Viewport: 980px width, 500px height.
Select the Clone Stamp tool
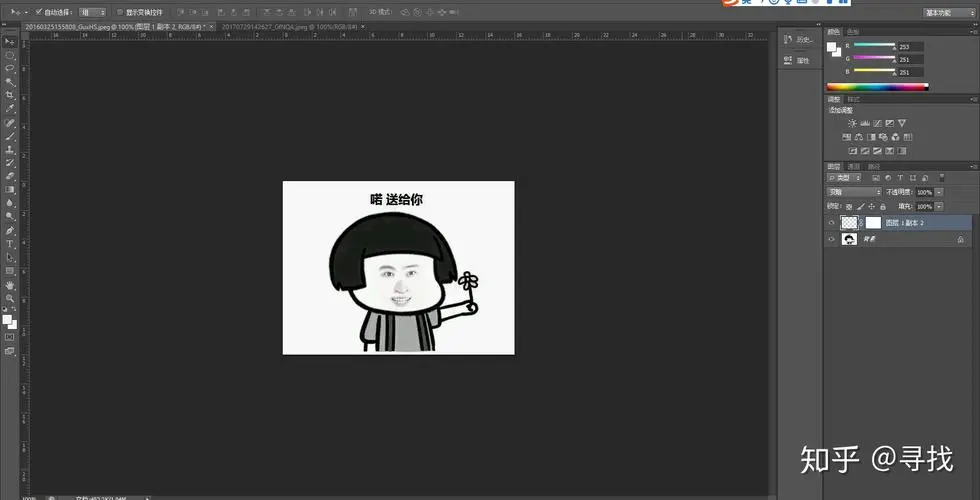point(10,150)
